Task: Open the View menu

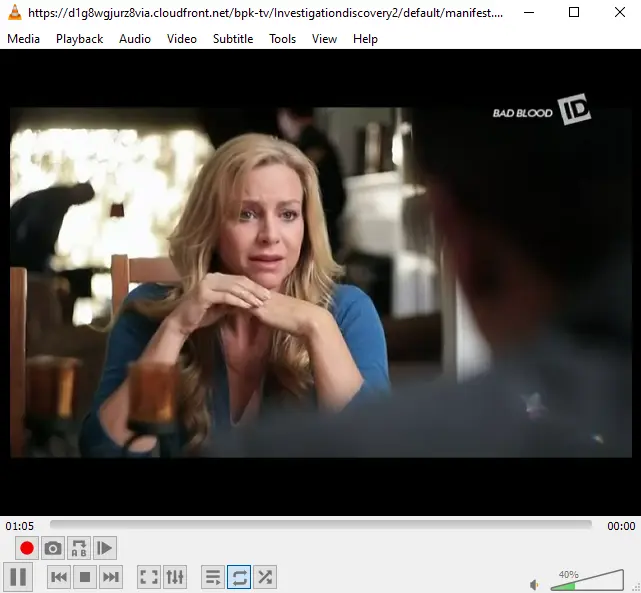Action: 325,39
